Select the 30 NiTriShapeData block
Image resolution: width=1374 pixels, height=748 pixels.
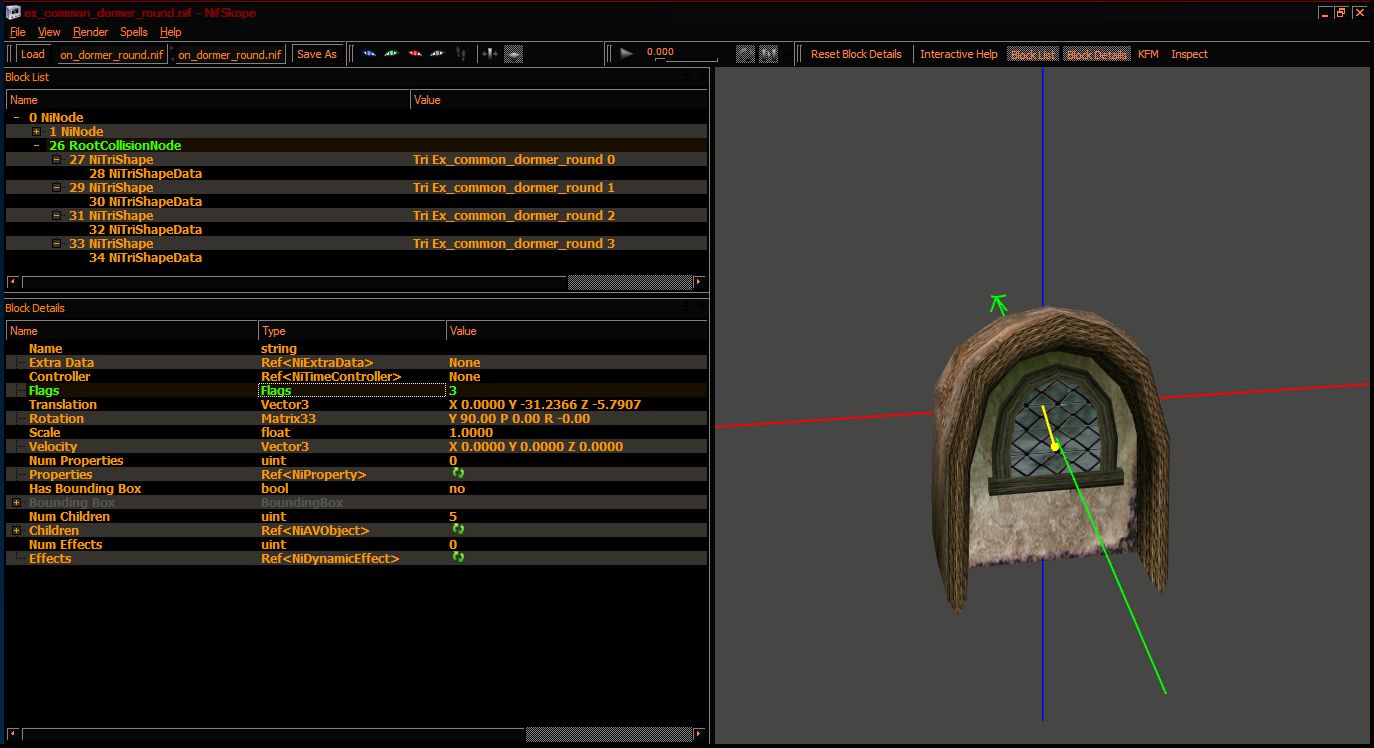pyautogui.click(x=145, y=202)
